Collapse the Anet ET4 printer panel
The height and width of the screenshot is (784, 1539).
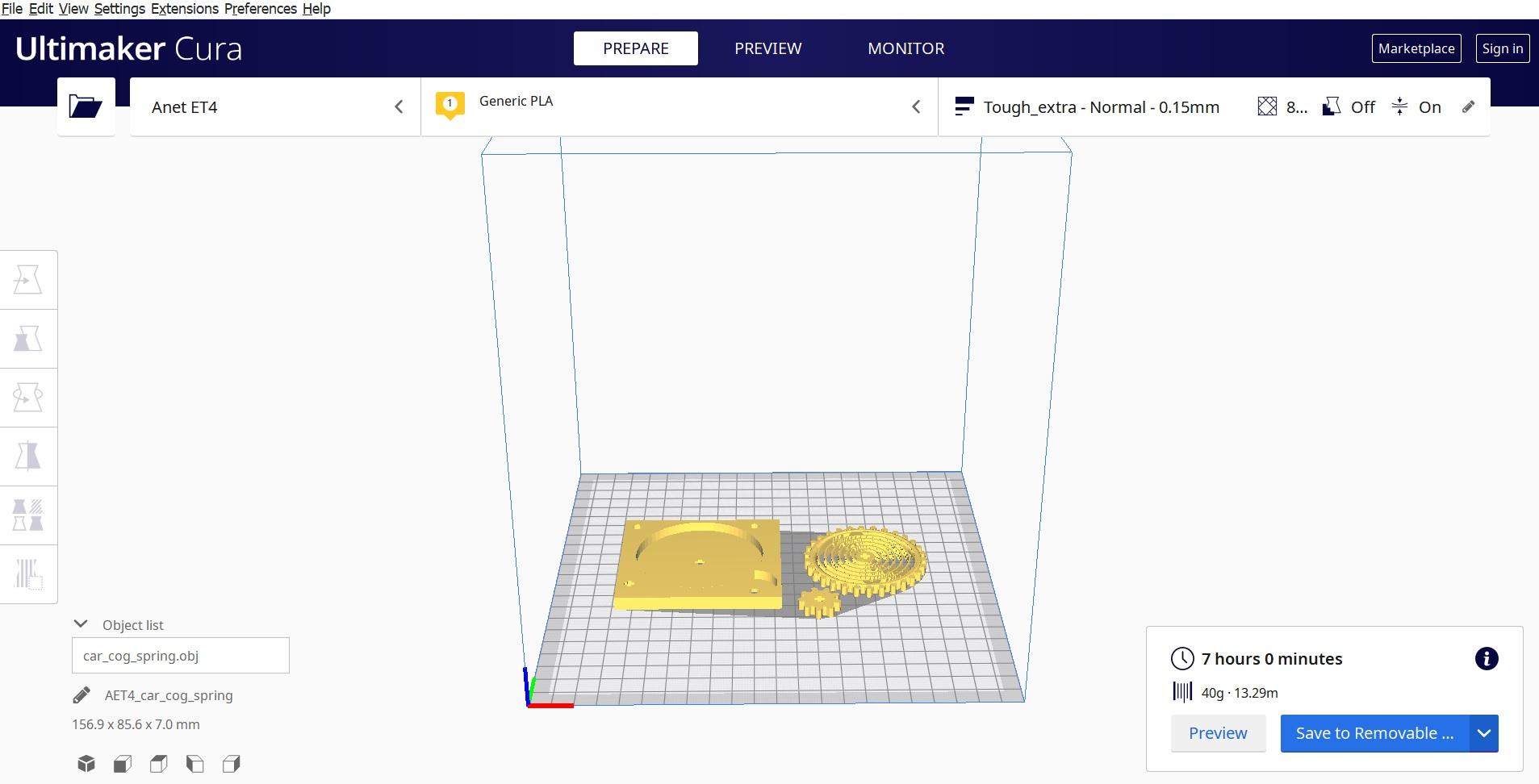point(399,106)
